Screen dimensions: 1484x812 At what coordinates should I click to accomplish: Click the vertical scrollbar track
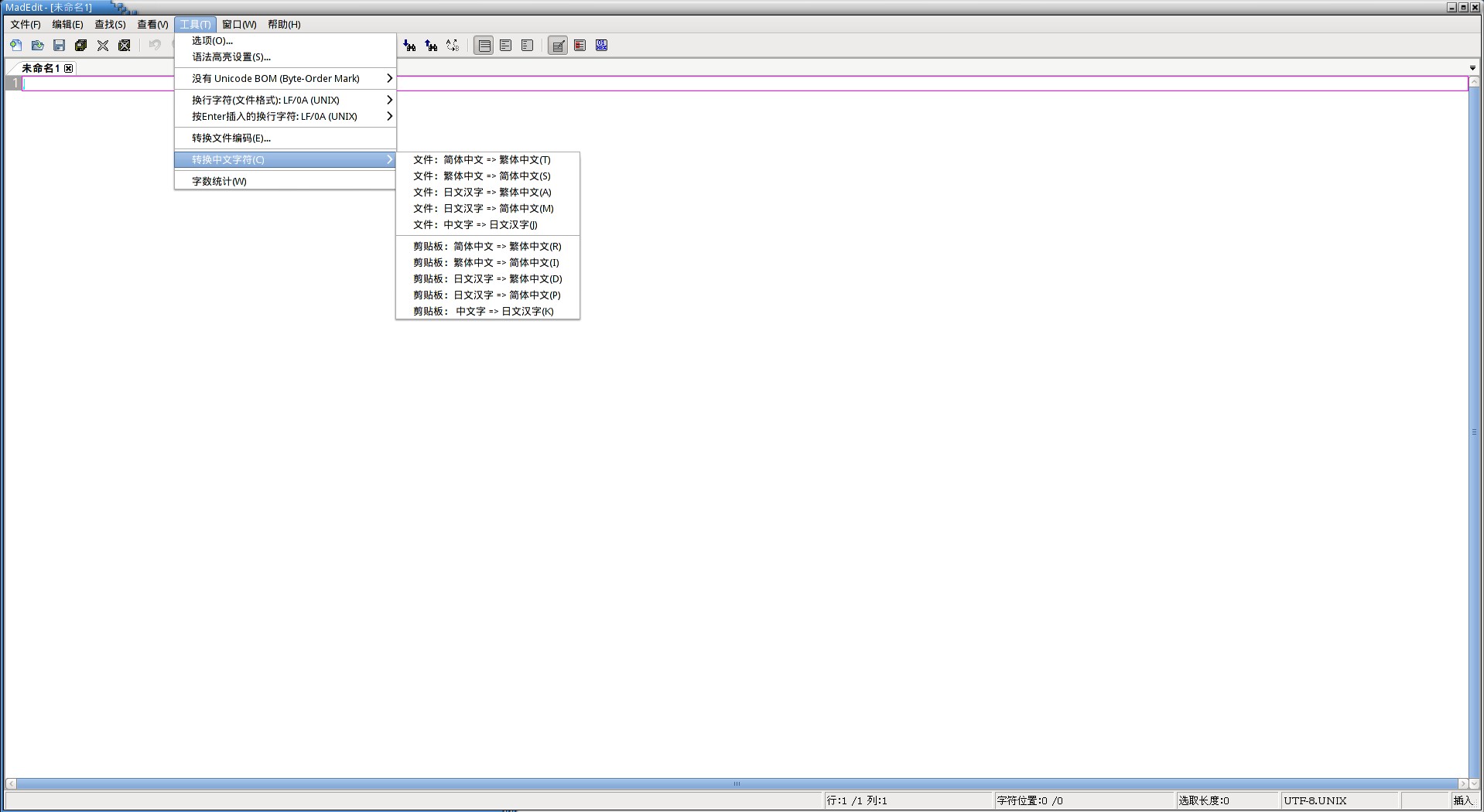tap(1474, 432)
